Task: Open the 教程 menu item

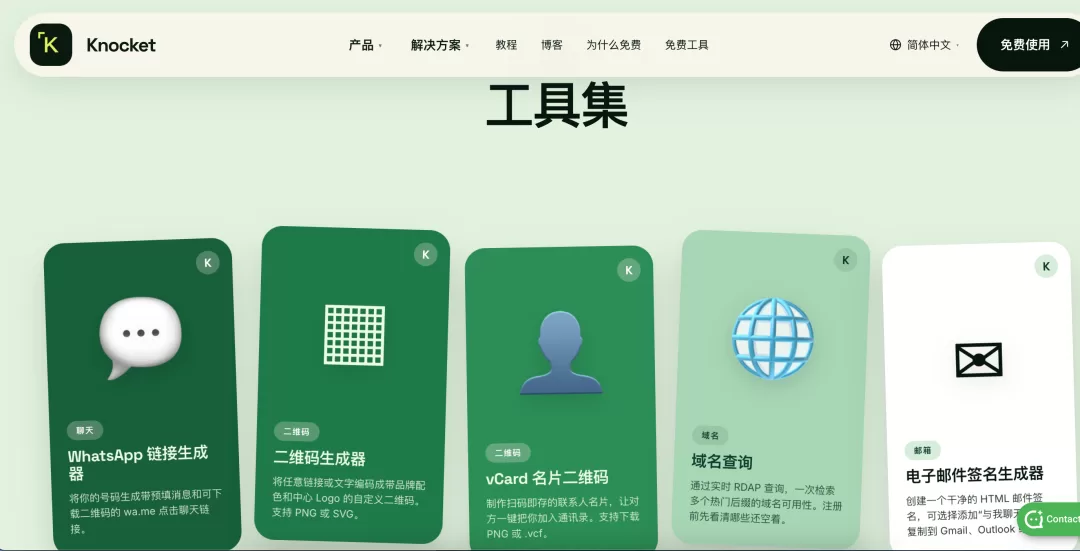Action: tap(506, 45)
